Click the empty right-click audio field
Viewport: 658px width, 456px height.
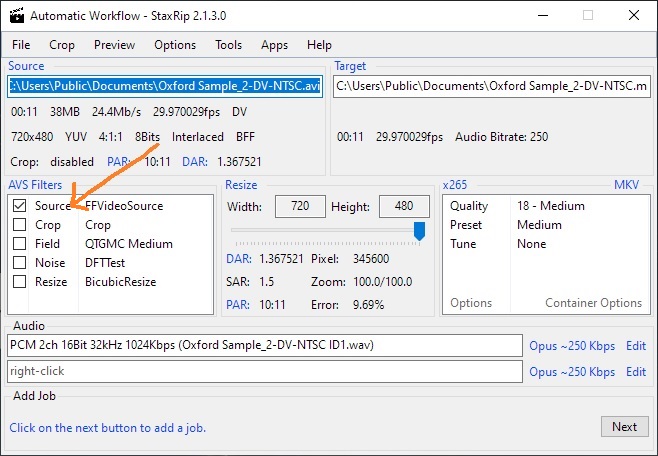click(x=265, y=371)
